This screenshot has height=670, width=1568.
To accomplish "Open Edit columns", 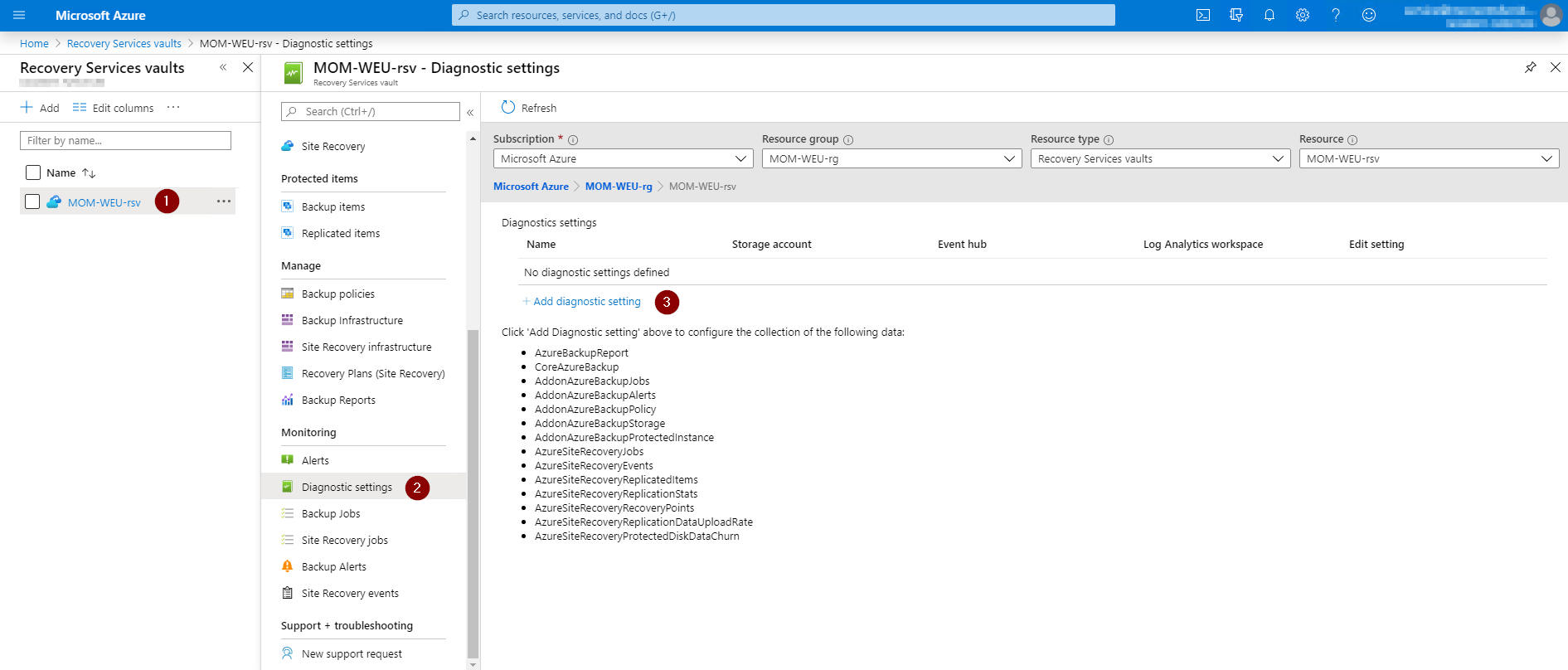I will coord(114,108).
